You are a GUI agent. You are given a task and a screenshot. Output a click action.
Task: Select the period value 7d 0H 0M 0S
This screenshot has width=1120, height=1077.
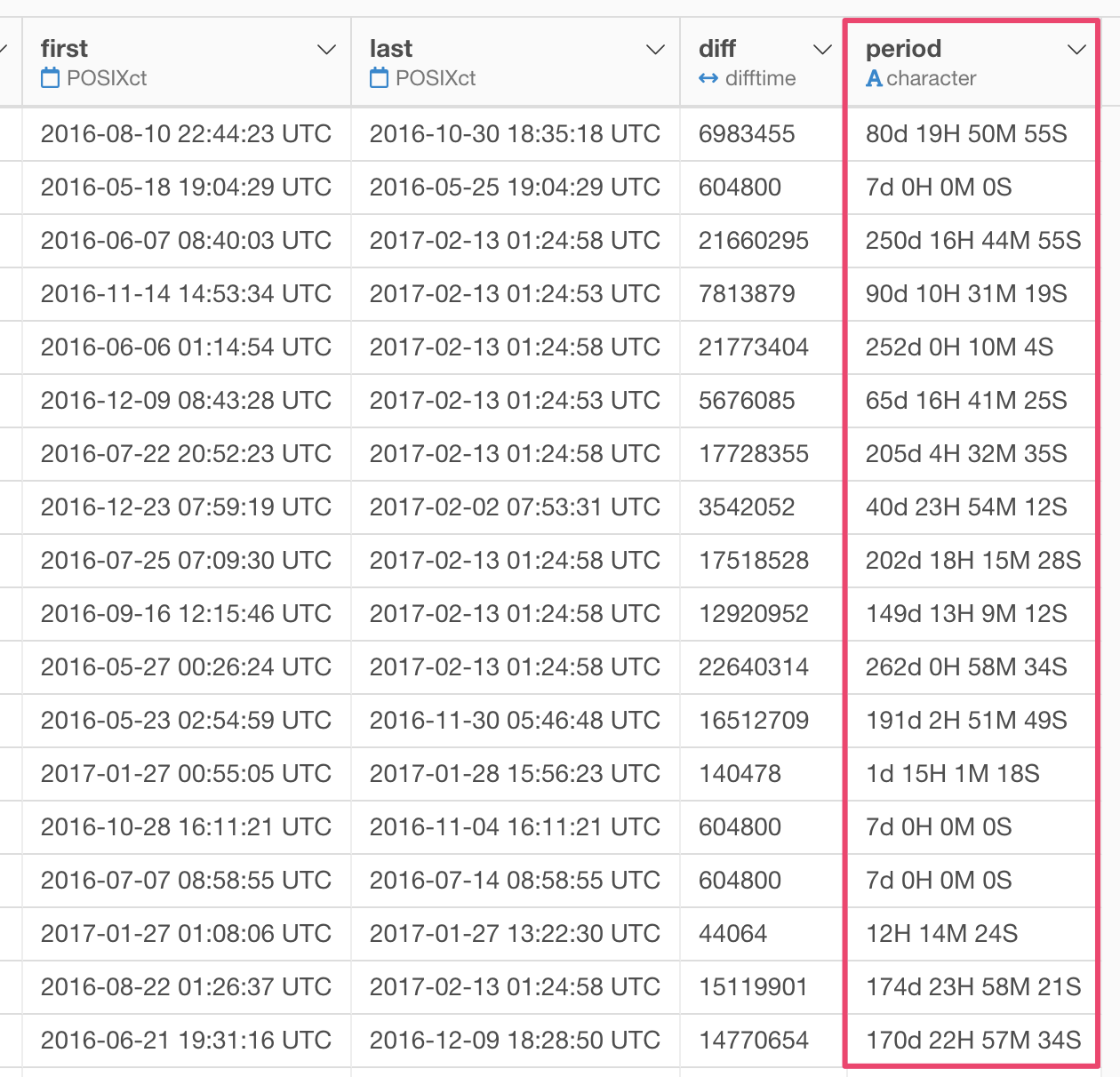(x=938, y=187)
